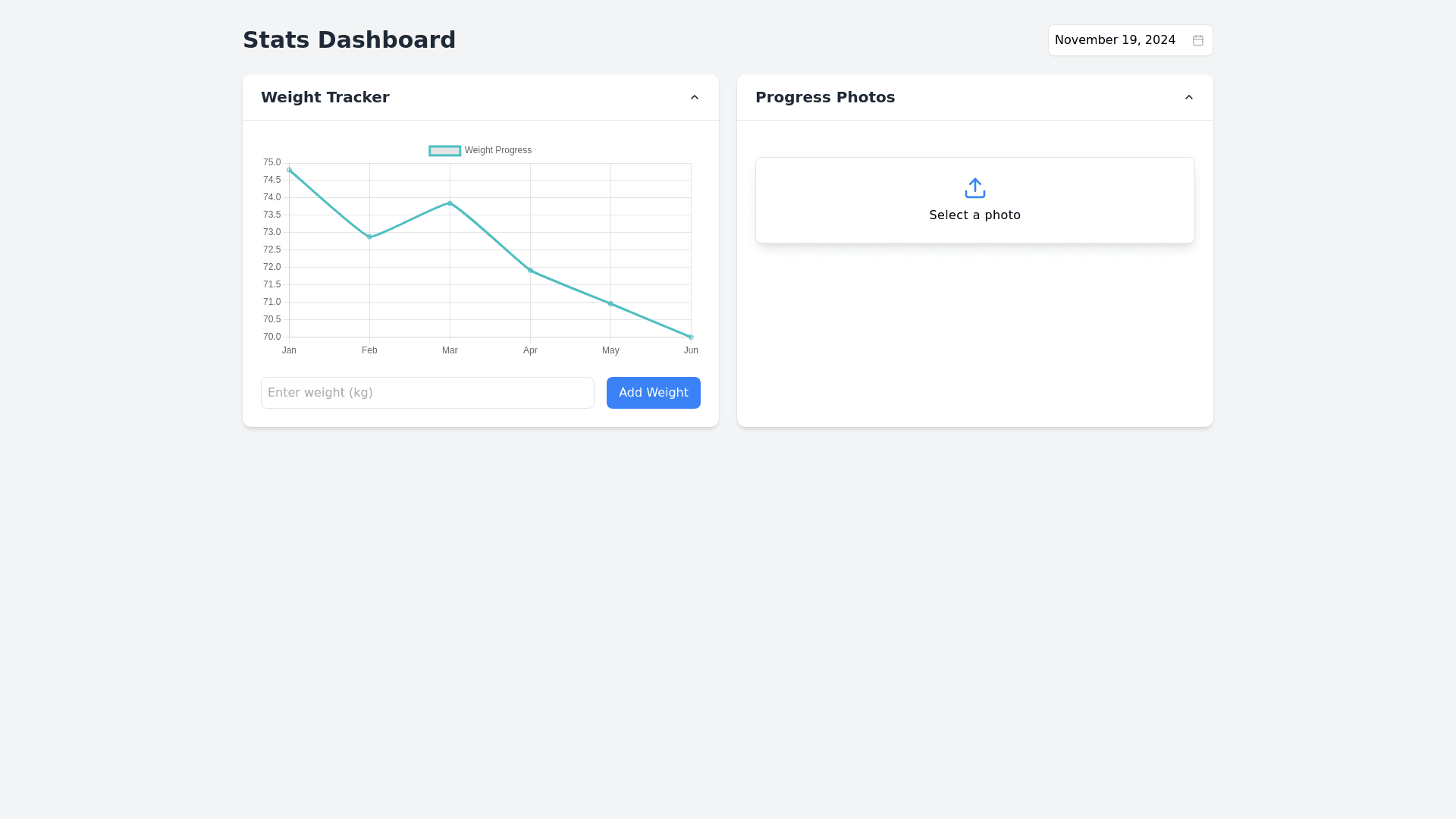Click the Select a photo text
Image resolution: width=1456 pixels, height=819 pixels.
pyautogui.click(x=974, y=215)
